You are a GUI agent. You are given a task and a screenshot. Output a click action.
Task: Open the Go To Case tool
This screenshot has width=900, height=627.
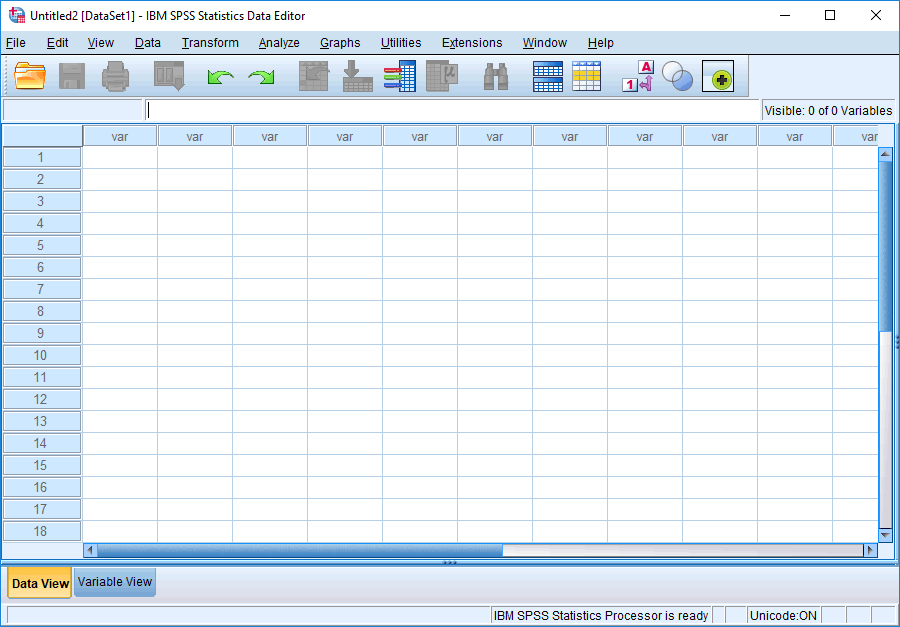(x=313, y=76)
